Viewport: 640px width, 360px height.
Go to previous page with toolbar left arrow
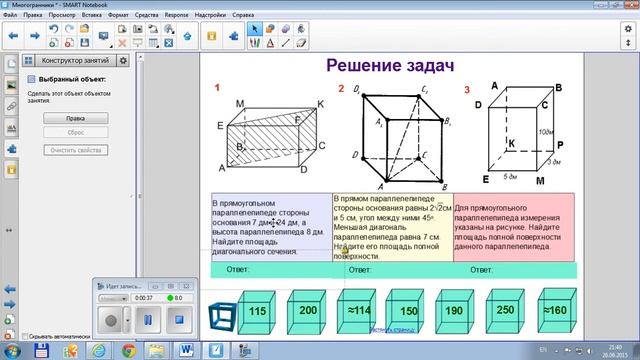tap(13, 36)
